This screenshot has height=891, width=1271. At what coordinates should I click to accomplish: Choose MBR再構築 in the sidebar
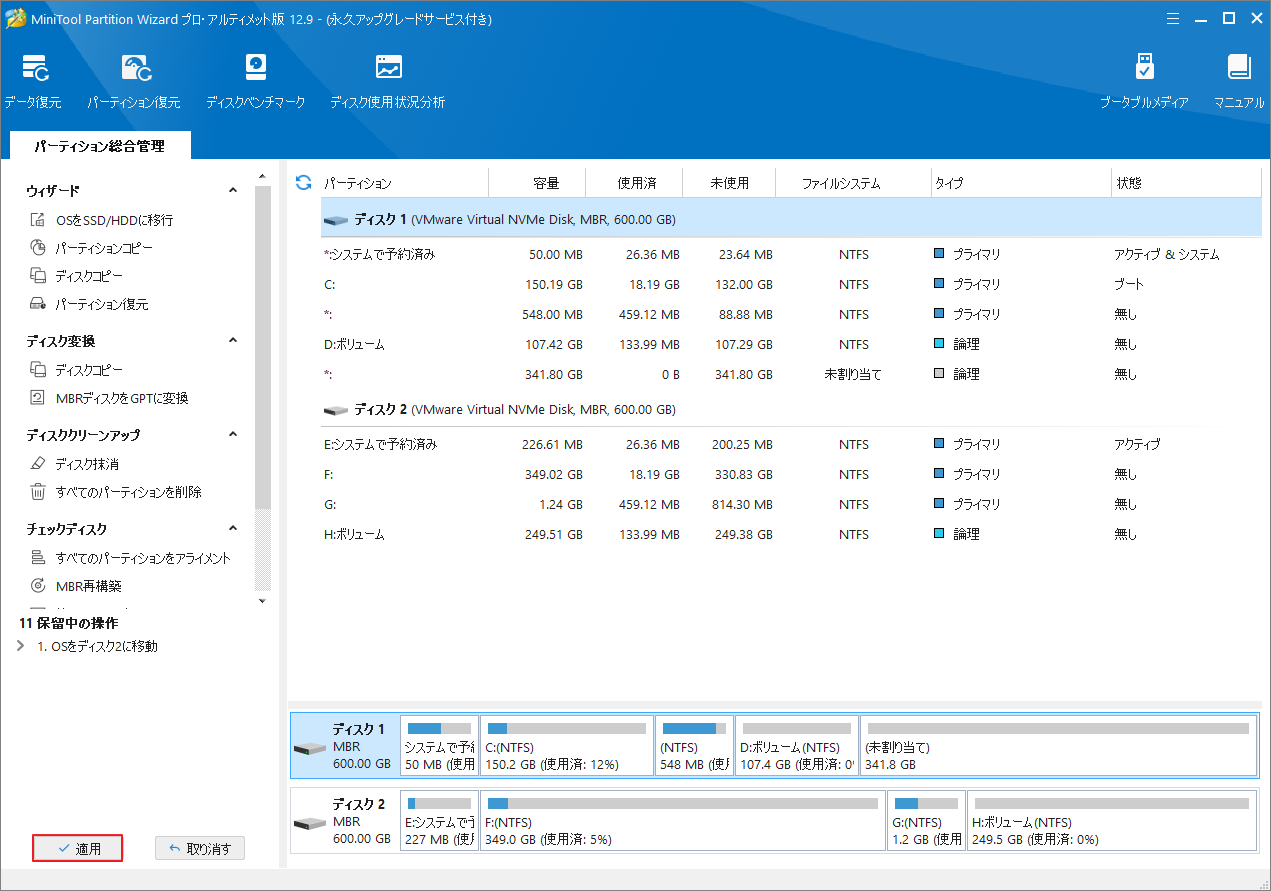click(x=88, y=586)
